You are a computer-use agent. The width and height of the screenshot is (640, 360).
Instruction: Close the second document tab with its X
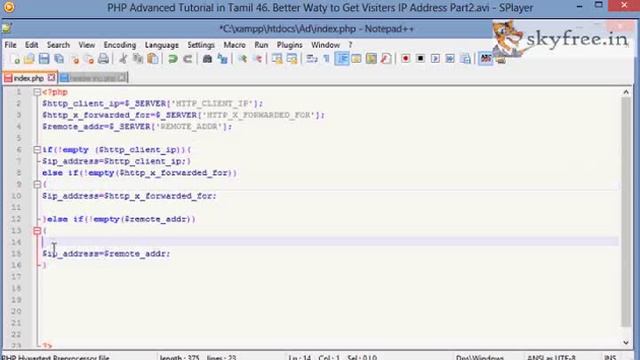point(122,77)
